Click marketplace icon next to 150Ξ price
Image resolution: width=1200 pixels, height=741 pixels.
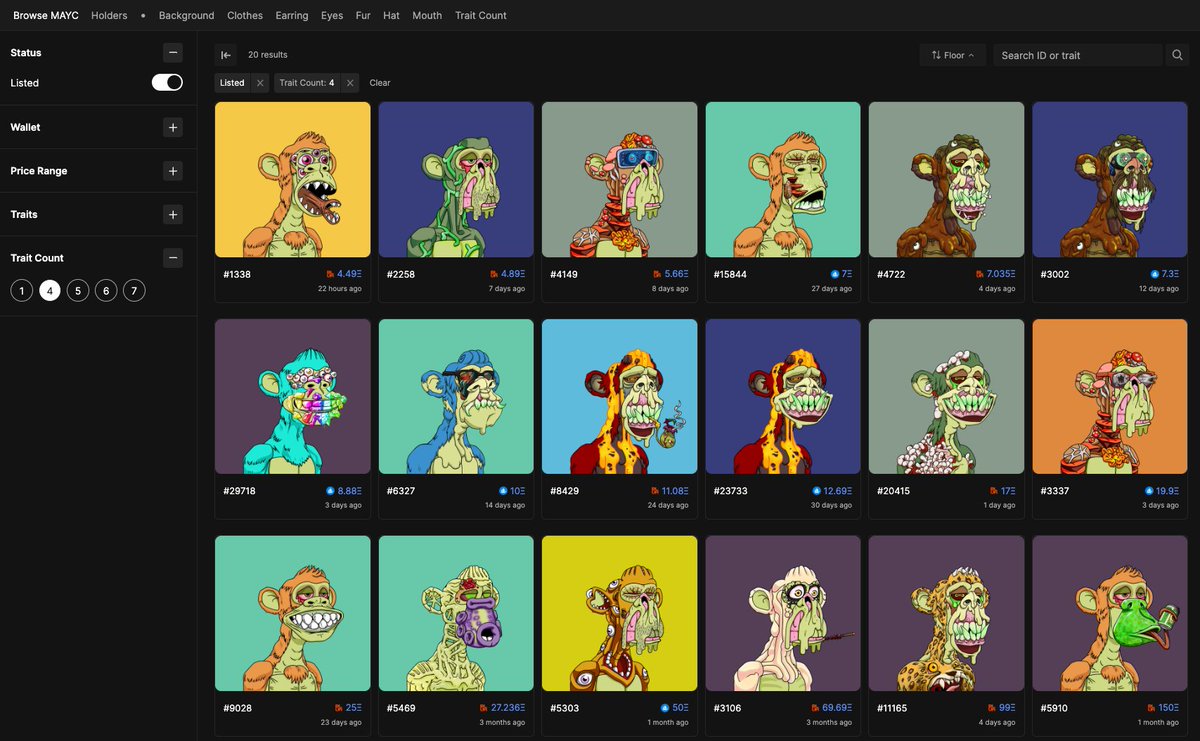(1152, 708)
